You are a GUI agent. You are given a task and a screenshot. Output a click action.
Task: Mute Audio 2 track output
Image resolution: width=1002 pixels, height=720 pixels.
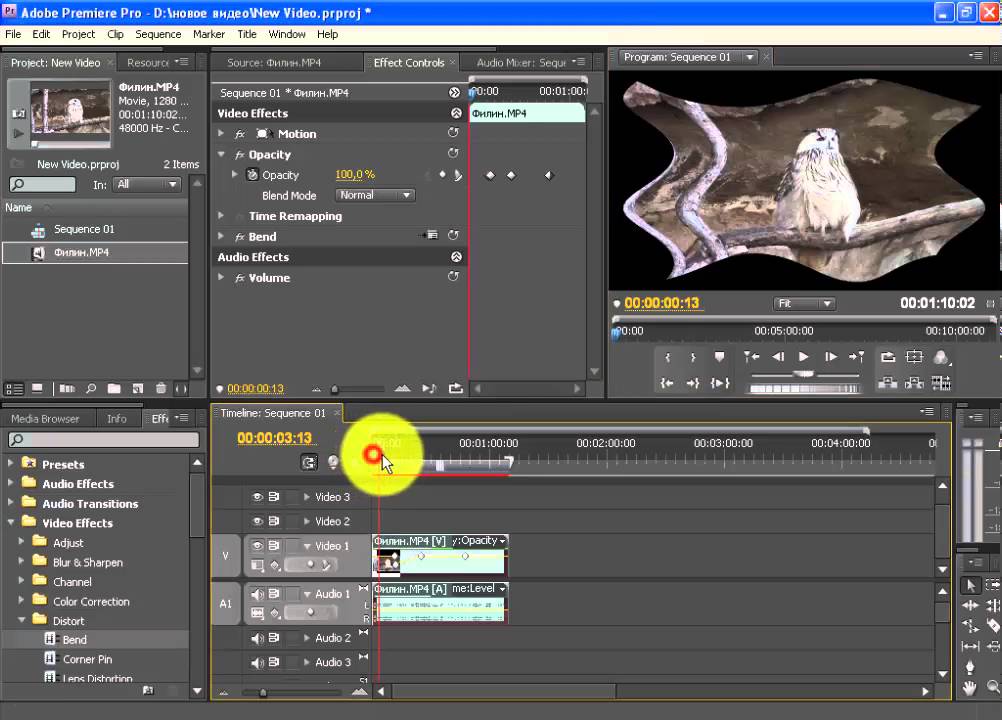pos(257,638)
